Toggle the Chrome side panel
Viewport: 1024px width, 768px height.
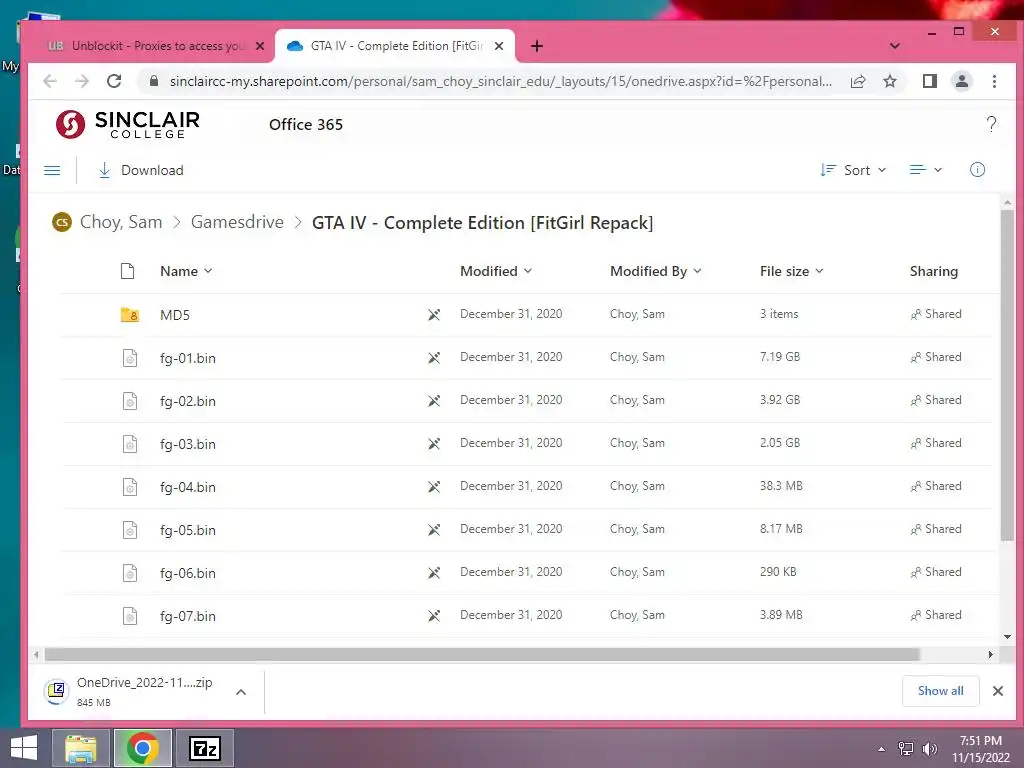point(929,81)
